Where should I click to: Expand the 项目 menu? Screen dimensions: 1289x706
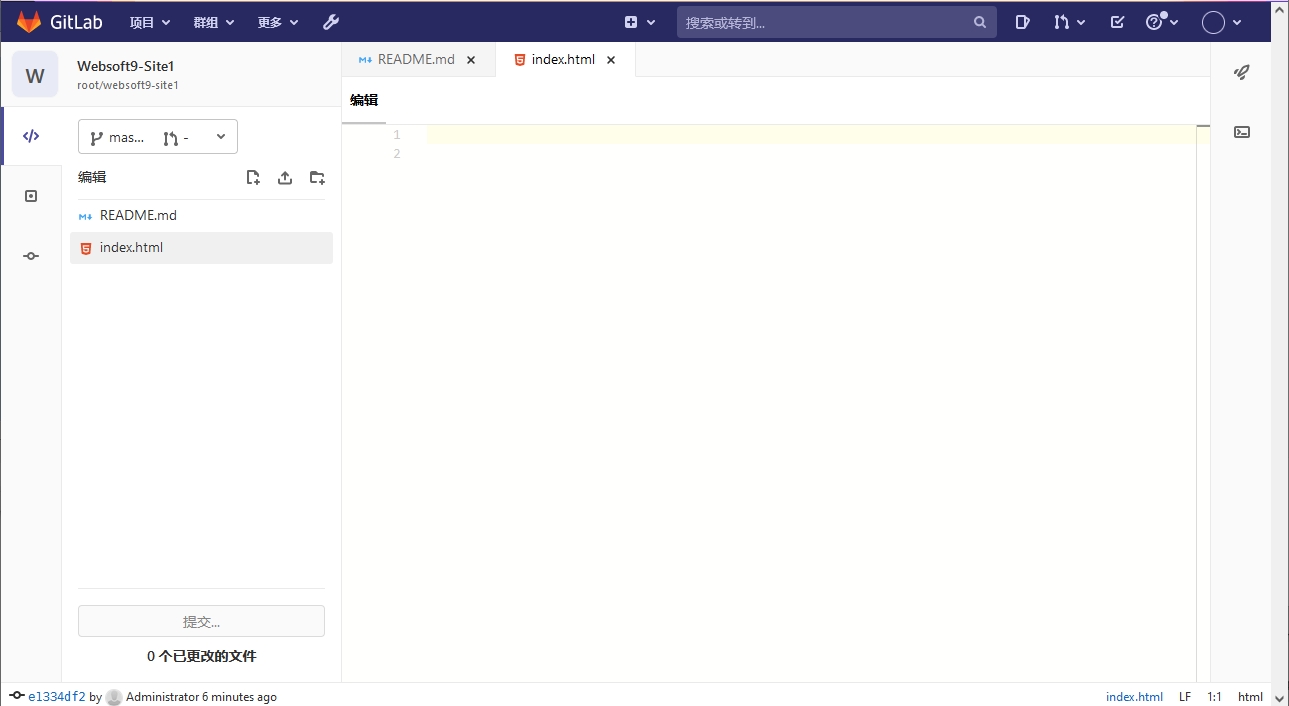click(x=150, y=22)
